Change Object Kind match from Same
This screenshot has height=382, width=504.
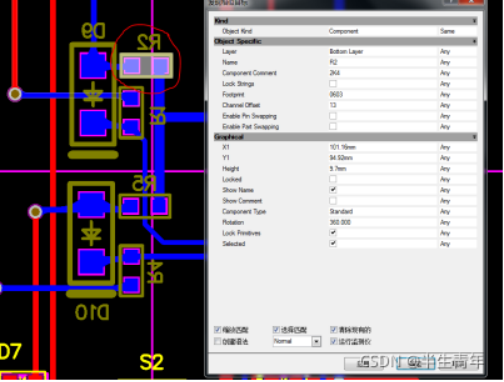457,31
